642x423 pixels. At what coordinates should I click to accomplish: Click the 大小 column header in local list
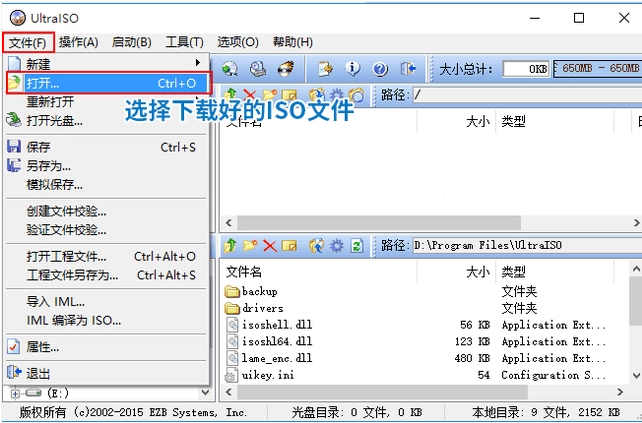(477, 271)
